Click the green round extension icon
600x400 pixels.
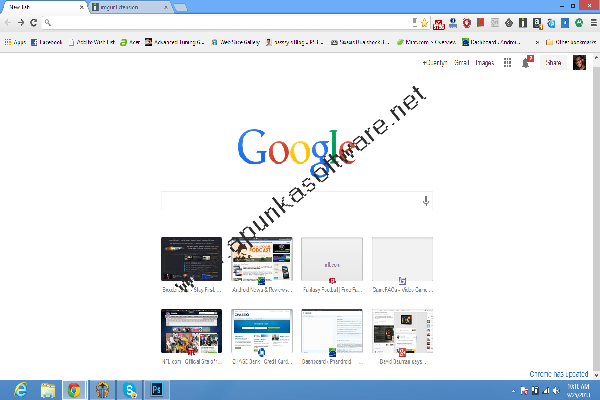[x=579, y=23]
